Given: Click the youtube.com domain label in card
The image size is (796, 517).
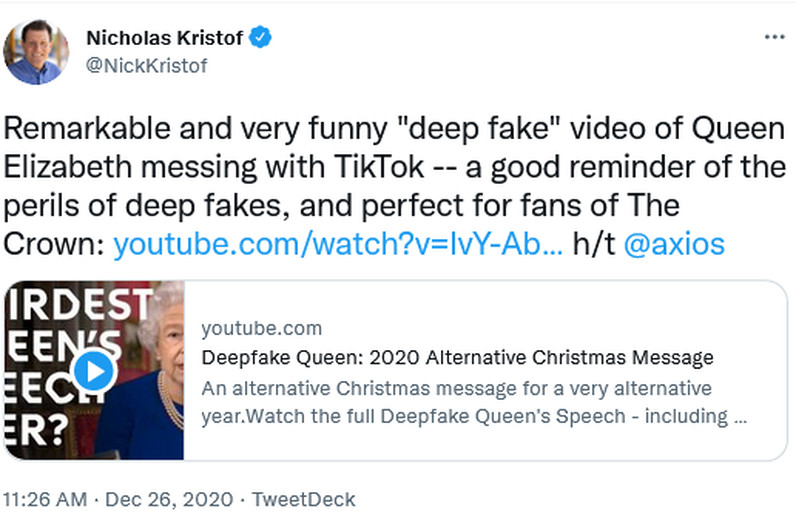Looking at the screenshot, I should tap(261, 328).
